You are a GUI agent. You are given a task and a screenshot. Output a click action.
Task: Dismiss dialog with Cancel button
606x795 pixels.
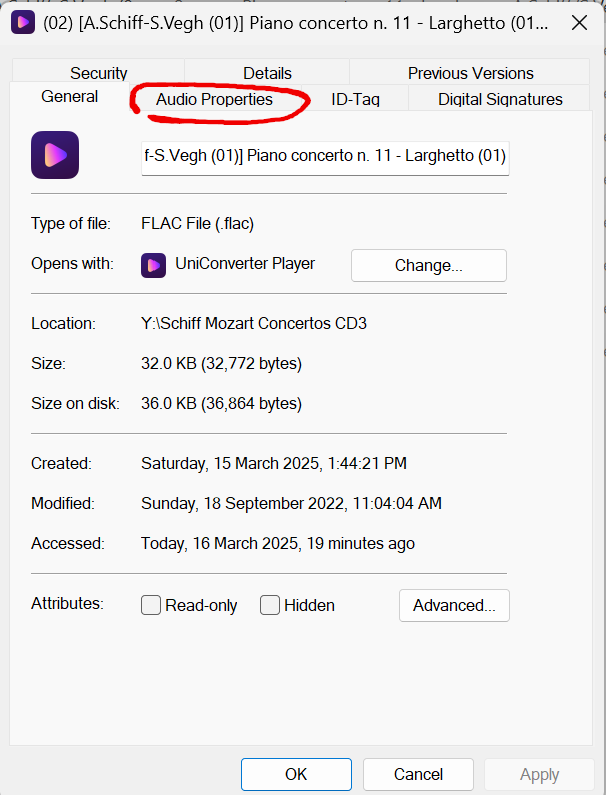(x=418, y=774)
